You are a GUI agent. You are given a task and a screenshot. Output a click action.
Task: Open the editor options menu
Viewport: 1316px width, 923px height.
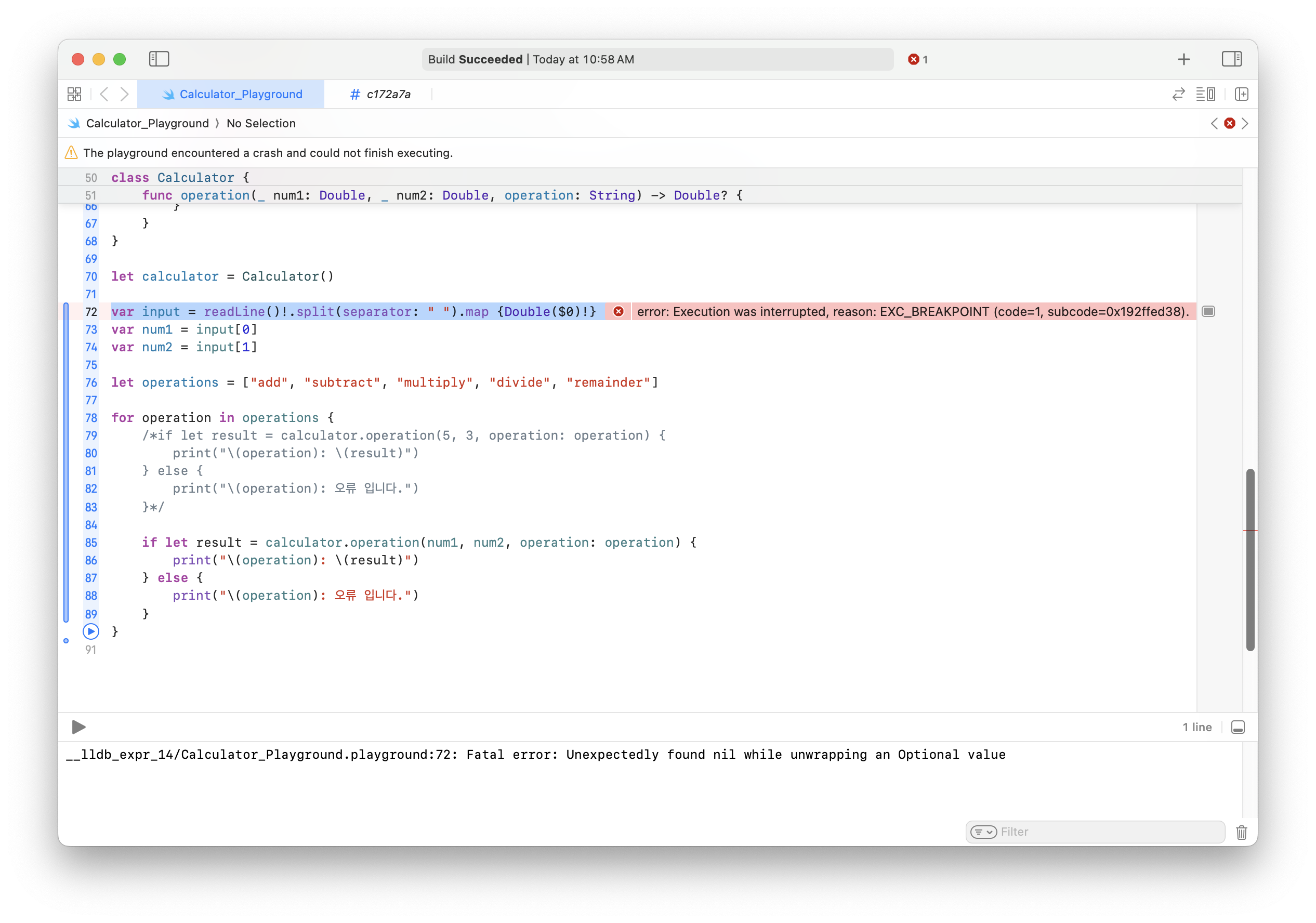(1206, 94)
